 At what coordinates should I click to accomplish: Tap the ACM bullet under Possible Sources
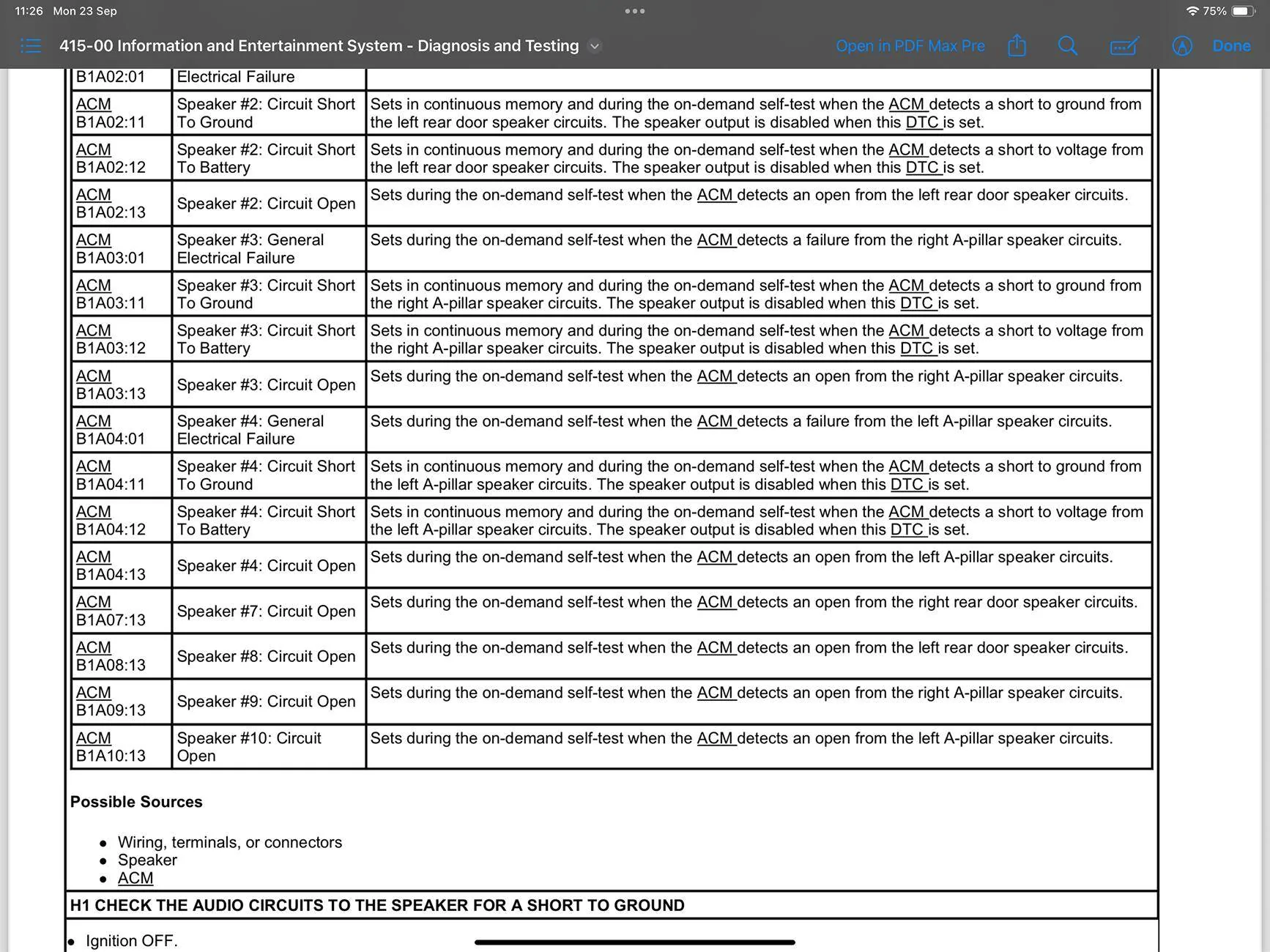pos(135,878)
